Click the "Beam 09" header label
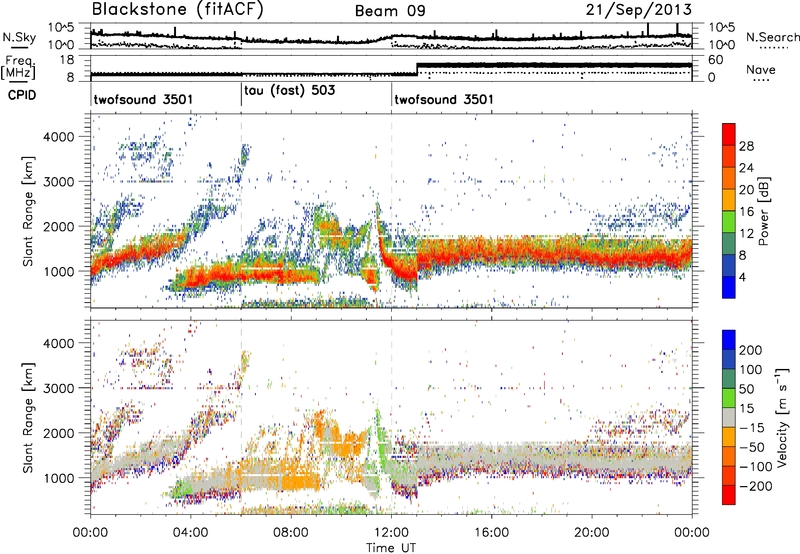800x554 pixels. click(x=390, y=11)
